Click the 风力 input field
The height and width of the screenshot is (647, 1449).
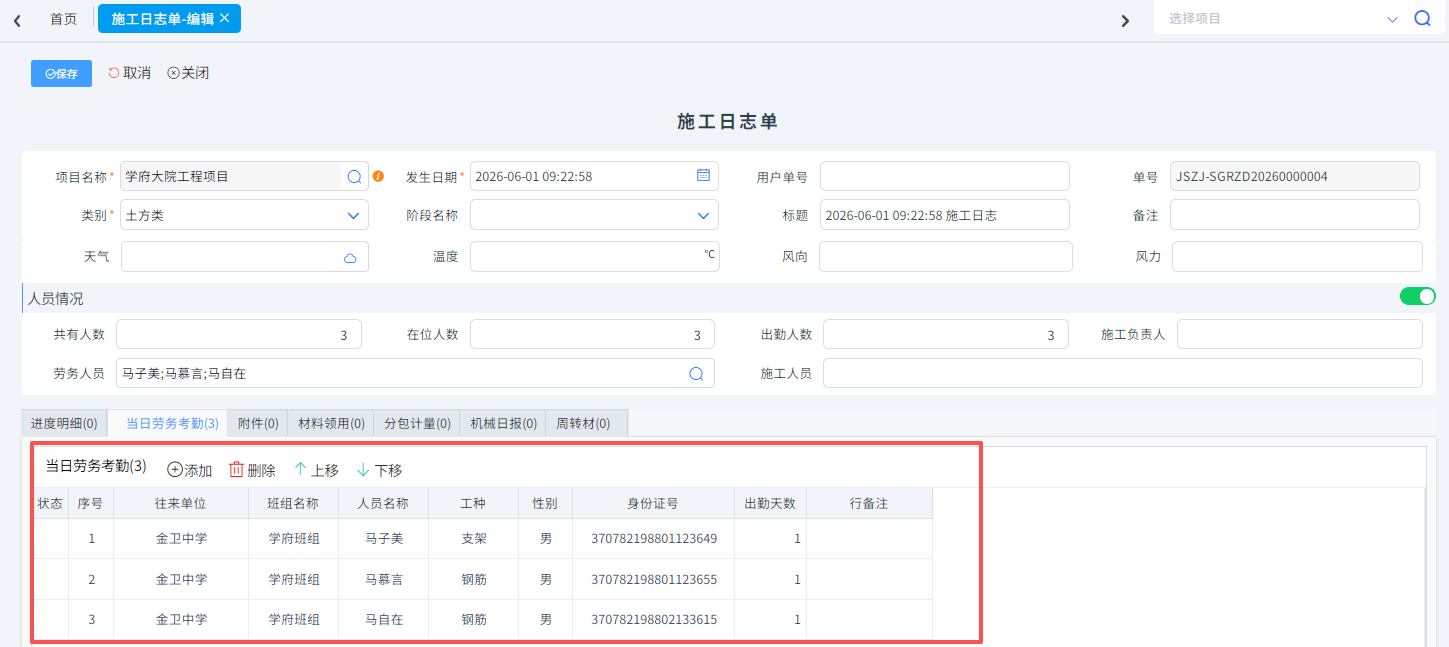[1297, 257]
